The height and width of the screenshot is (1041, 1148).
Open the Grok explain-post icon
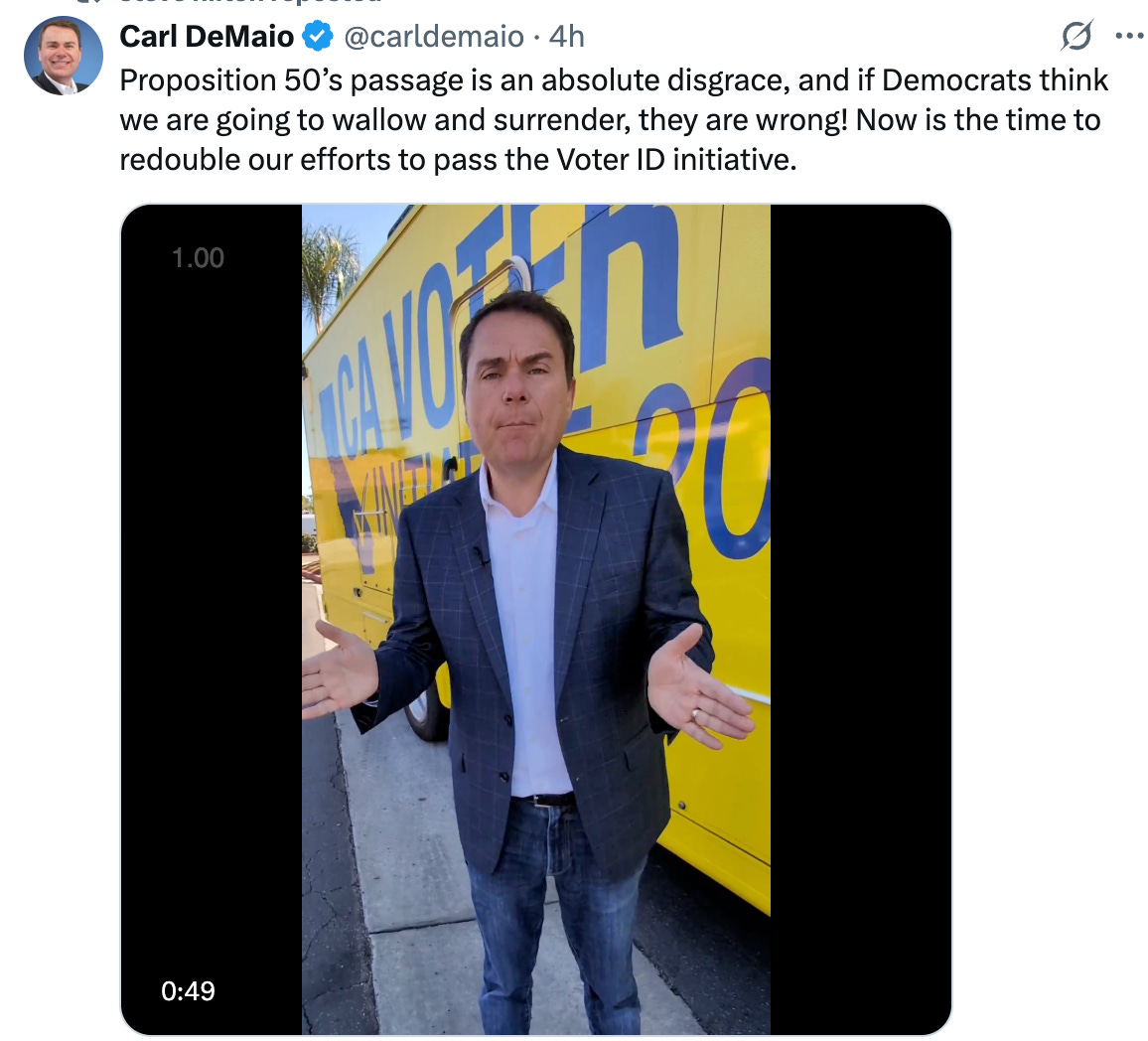(1076, 35)
